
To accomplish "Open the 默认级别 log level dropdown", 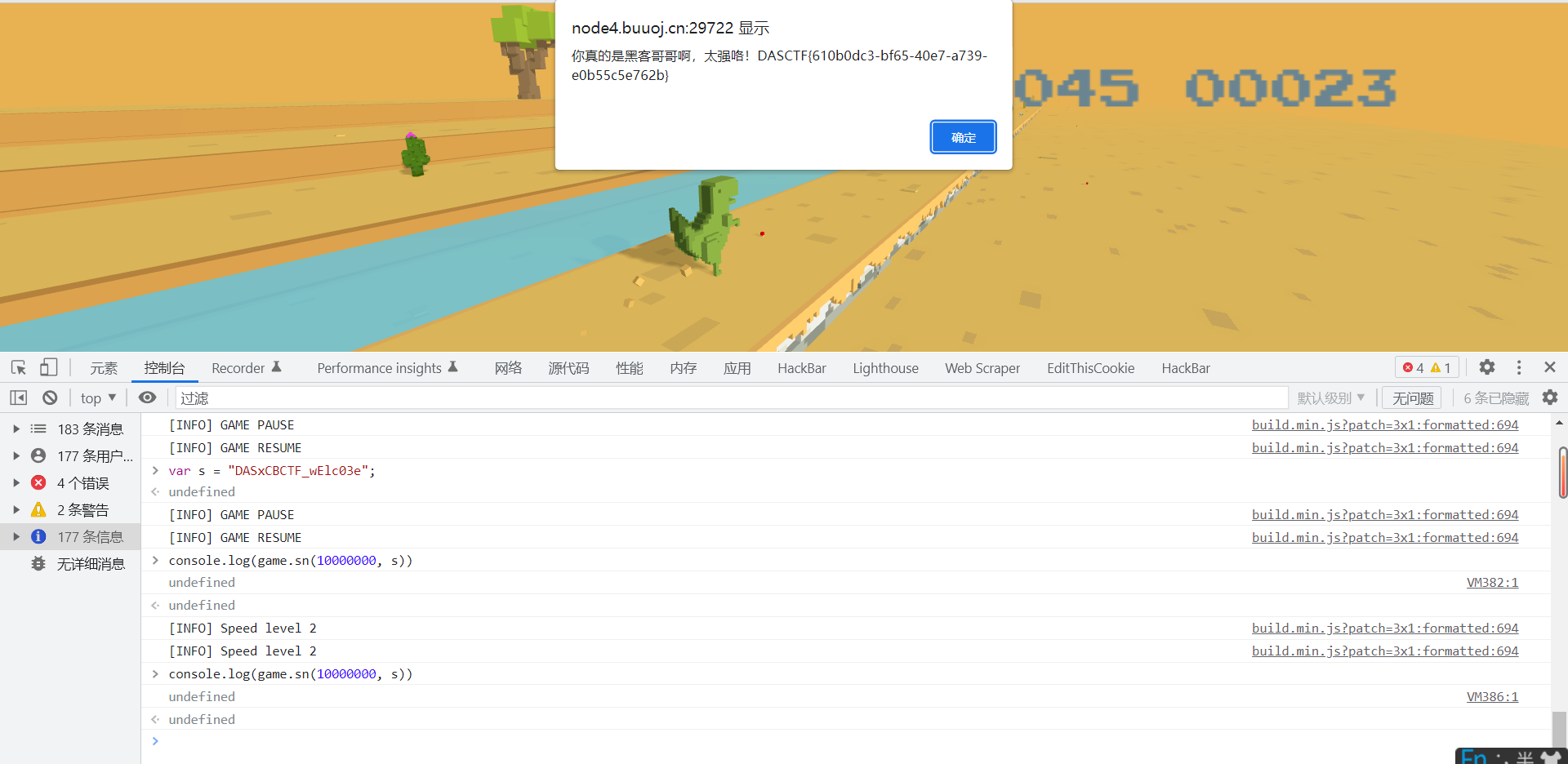I will [x=1330, y=398].
